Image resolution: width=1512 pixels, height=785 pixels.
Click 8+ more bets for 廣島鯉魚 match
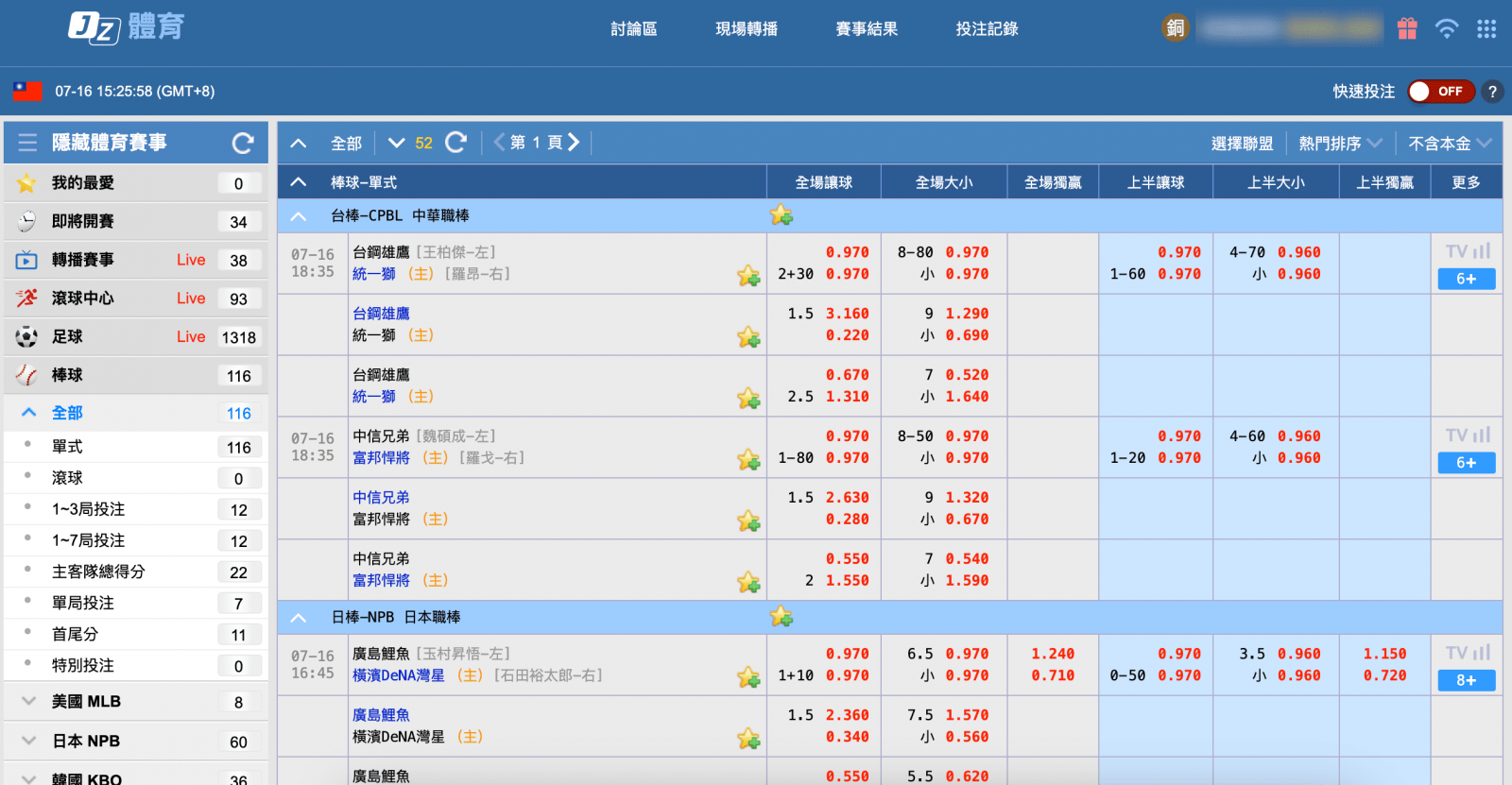[1467, 680]
